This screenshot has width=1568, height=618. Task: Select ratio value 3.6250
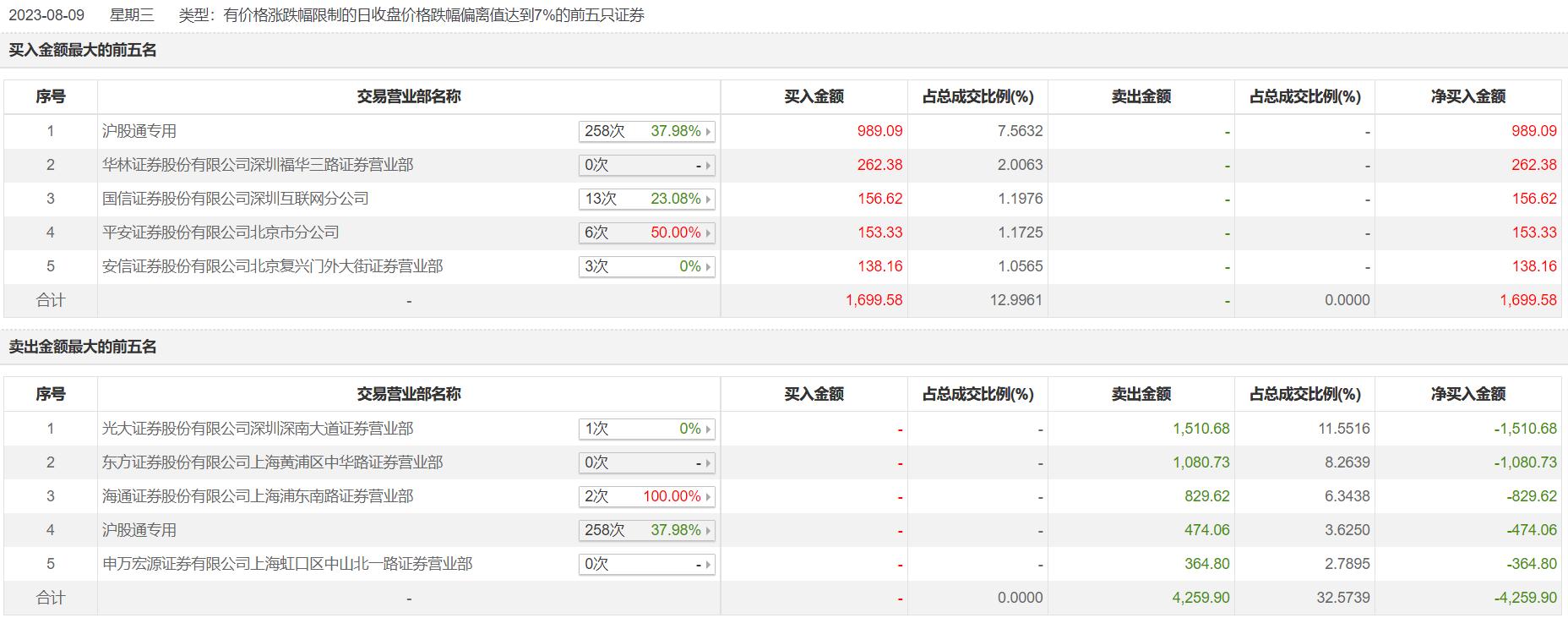pos(1347,530)
